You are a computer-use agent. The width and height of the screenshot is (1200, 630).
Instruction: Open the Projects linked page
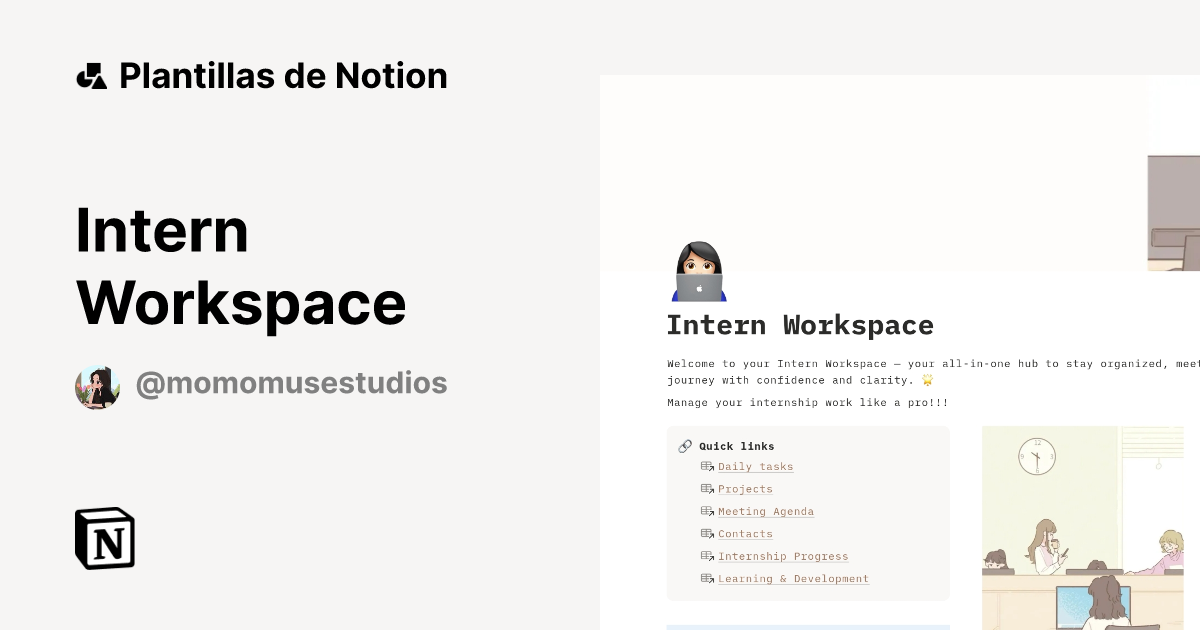[x=745, y=489]
